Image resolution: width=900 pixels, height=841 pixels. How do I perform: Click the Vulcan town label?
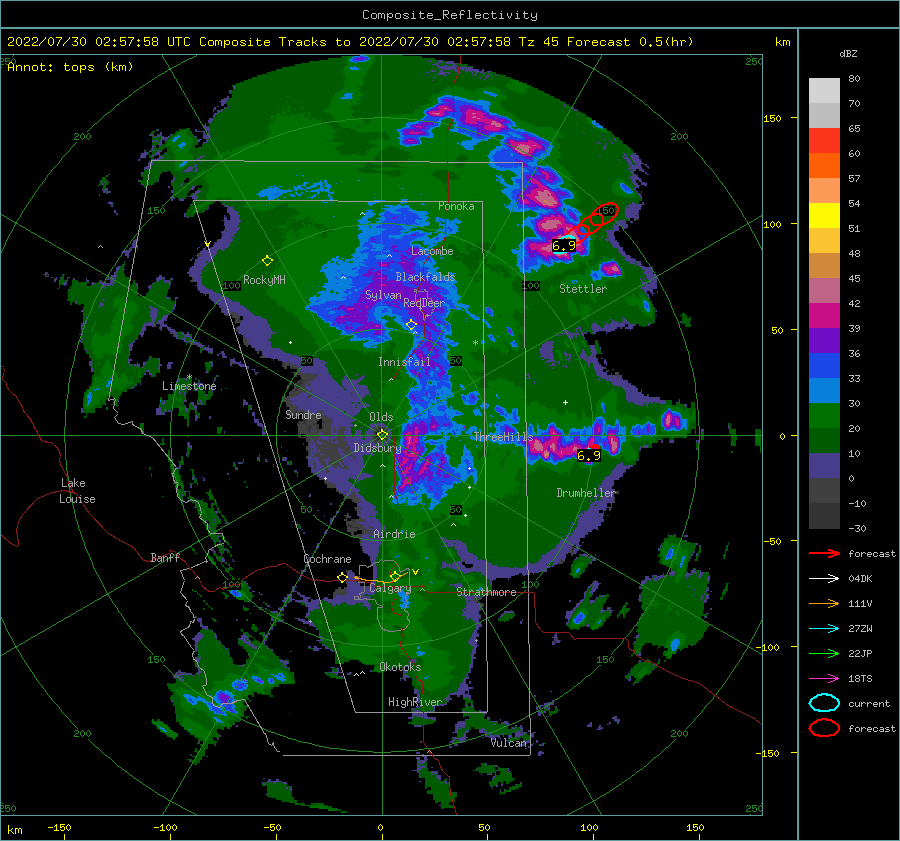508,743
